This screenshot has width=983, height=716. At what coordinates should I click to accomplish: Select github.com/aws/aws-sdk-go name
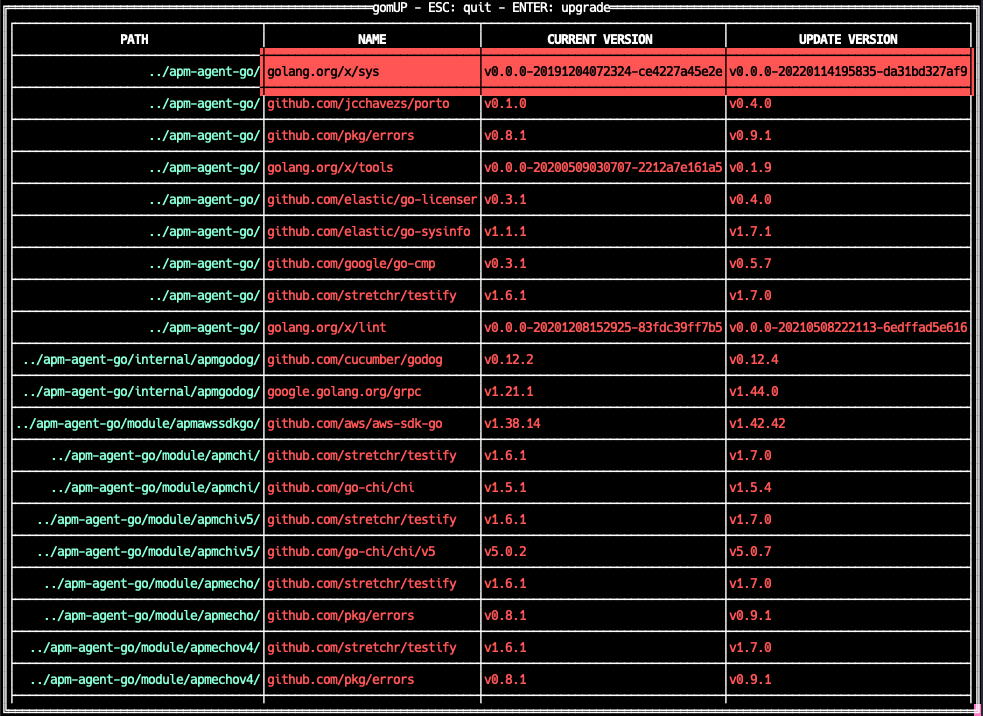pos(355,423)
